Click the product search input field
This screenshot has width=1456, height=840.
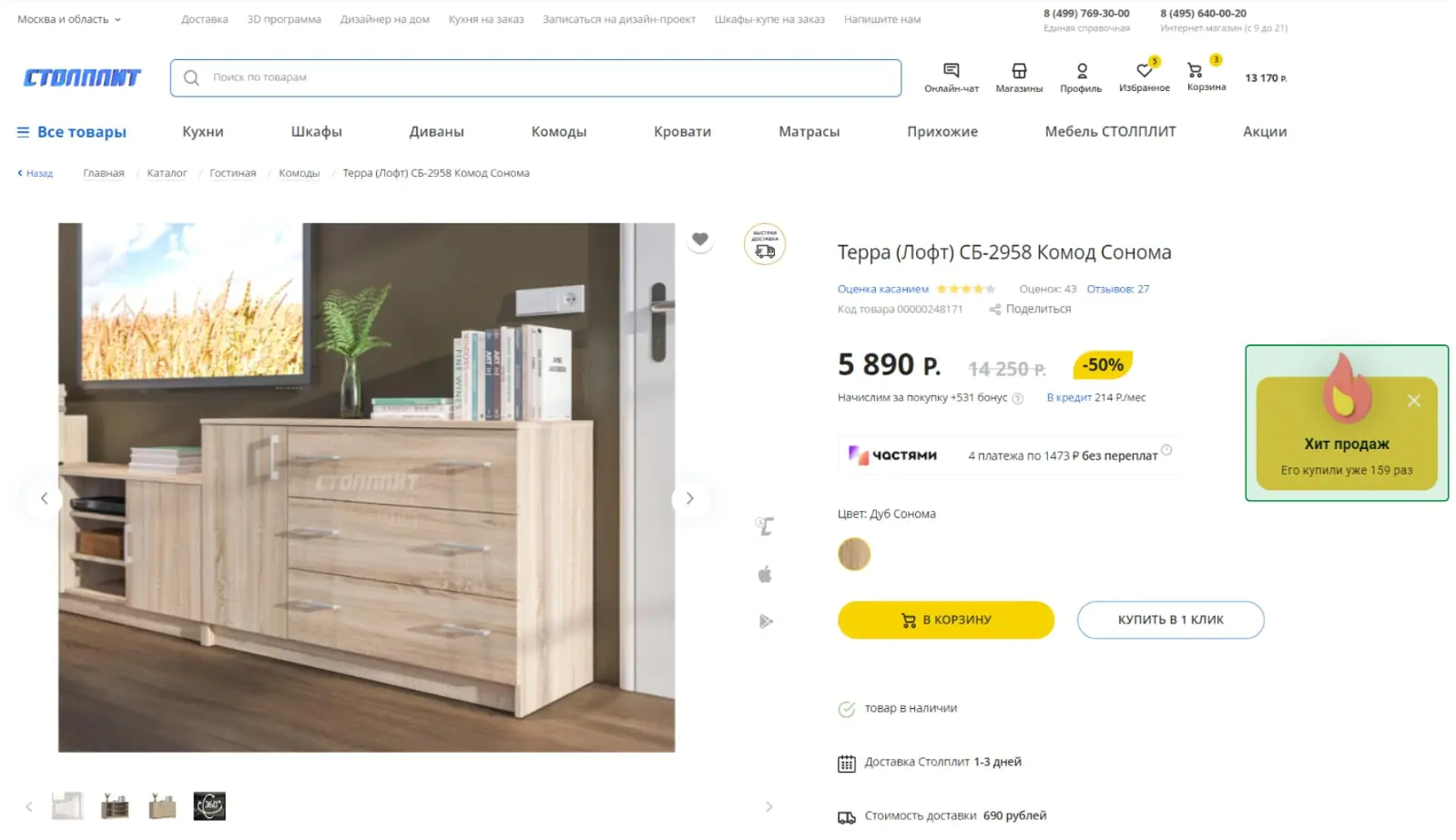tap(535, 77)
